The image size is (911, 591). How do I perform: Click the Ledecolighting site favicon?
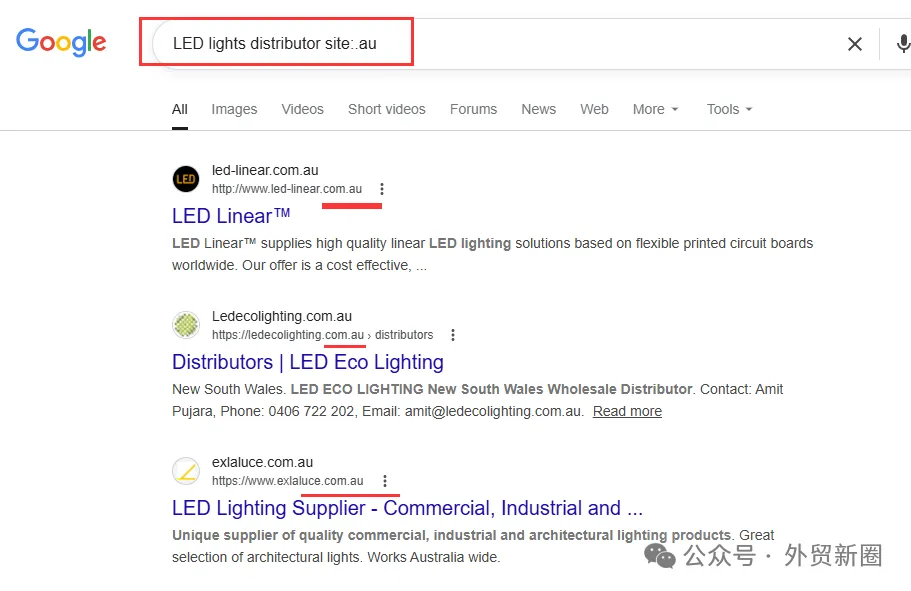point(186,325)
